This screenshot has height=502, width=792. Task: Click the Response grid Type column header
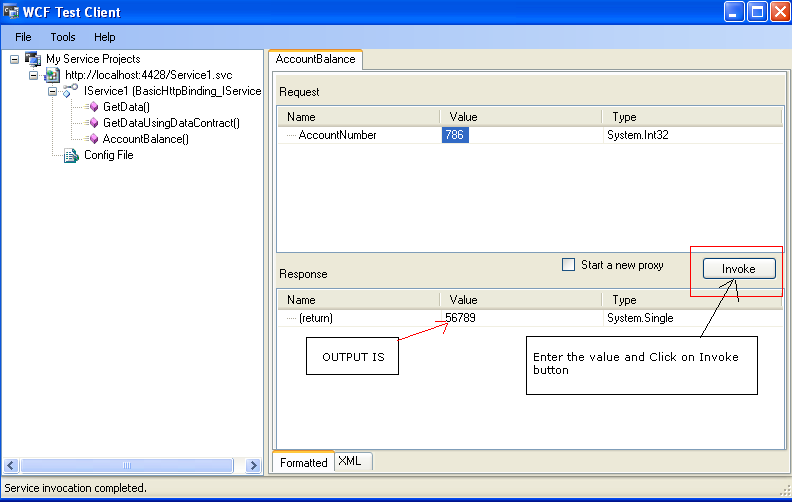(x=692, y=300)
